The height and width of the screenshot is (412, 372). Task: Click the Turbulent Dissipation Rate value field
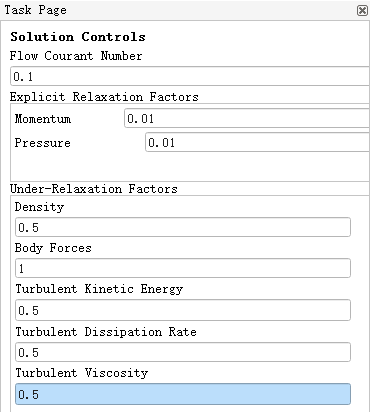pos(183,352)
